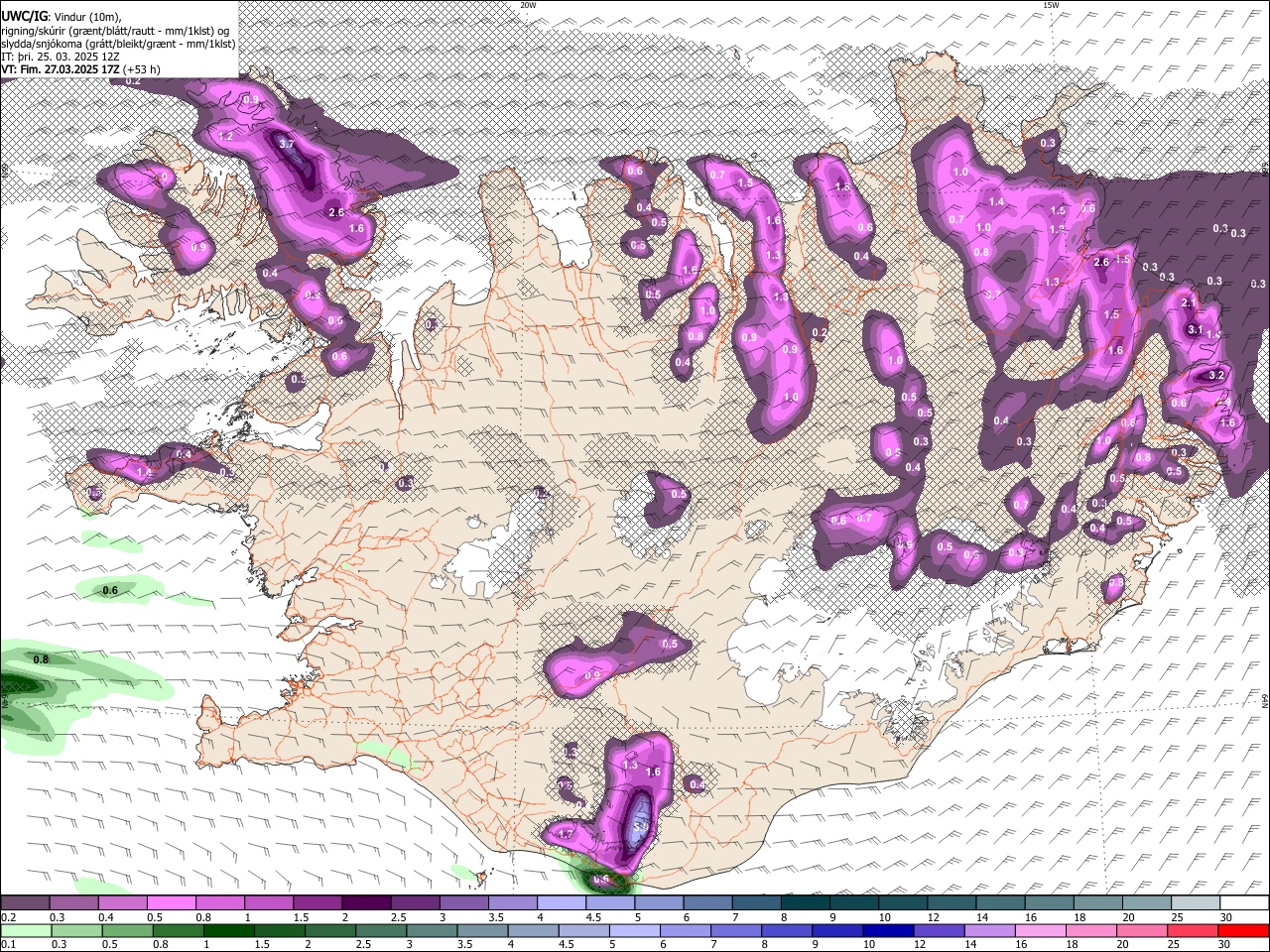Click the '0.1' label in the lower legend
This screenshot has height=952, width=1270.
pos(9,945)
